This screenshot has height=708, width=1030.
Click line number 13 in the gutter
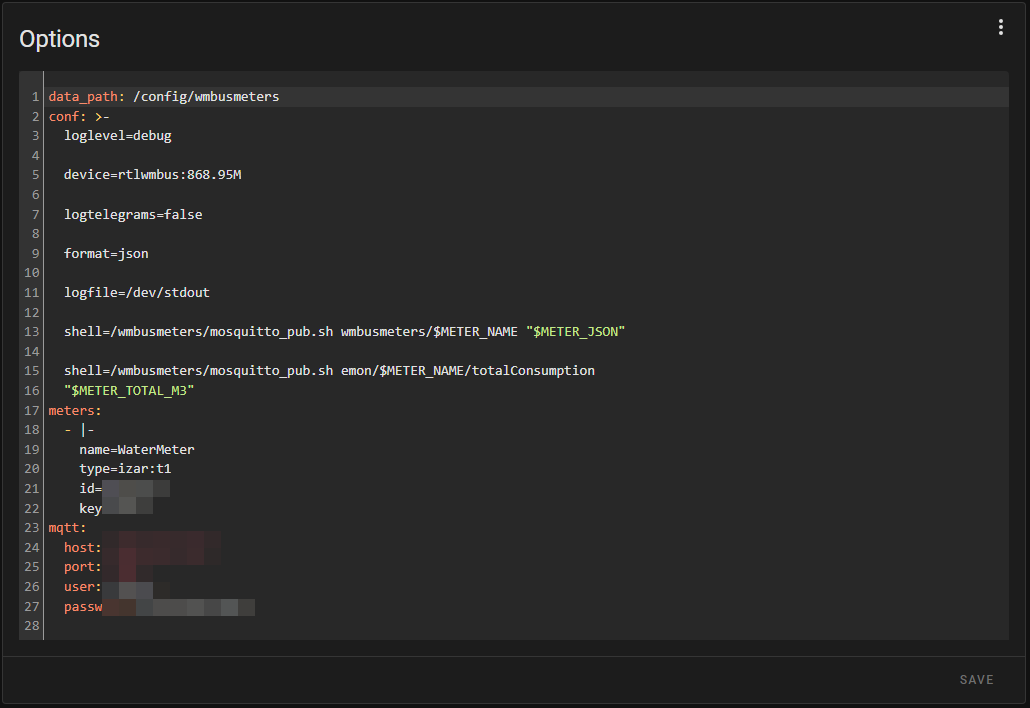[32, 332]
